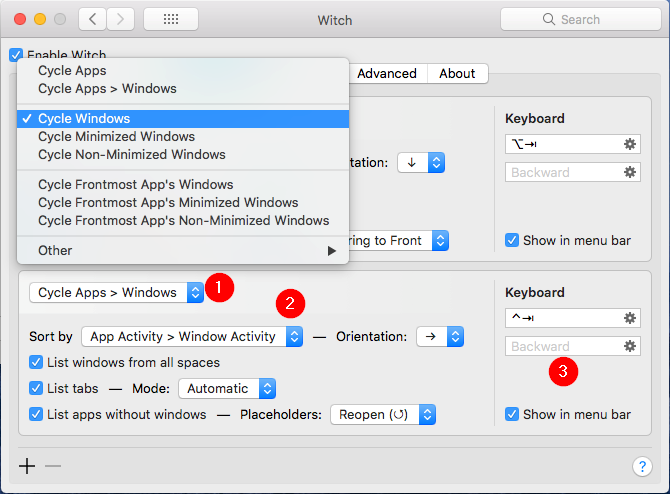Choose Cycle Frontmost App's Non-Minimized Windows
This screenshot has height=494, width=670.
(x=183, y=221)
